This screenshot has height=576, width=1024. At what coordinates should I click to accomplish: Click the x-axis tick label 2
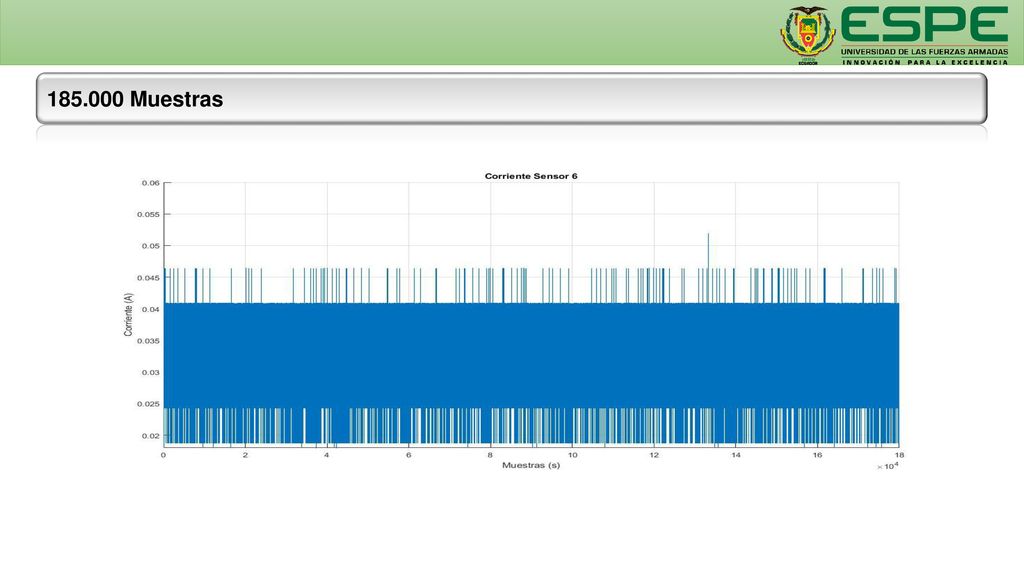[x=246, y=455]
